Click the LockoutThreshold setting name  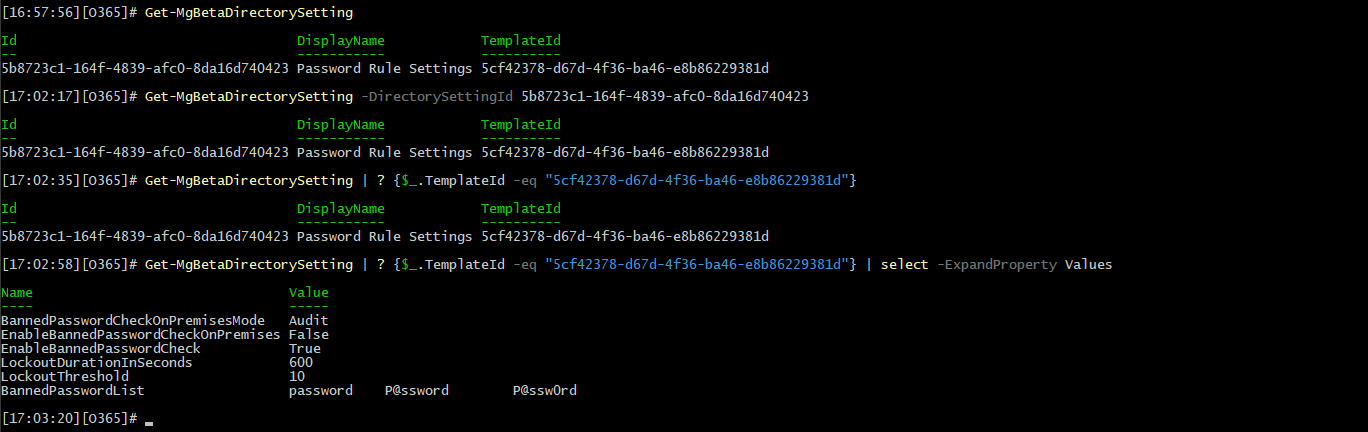[65, 377]
